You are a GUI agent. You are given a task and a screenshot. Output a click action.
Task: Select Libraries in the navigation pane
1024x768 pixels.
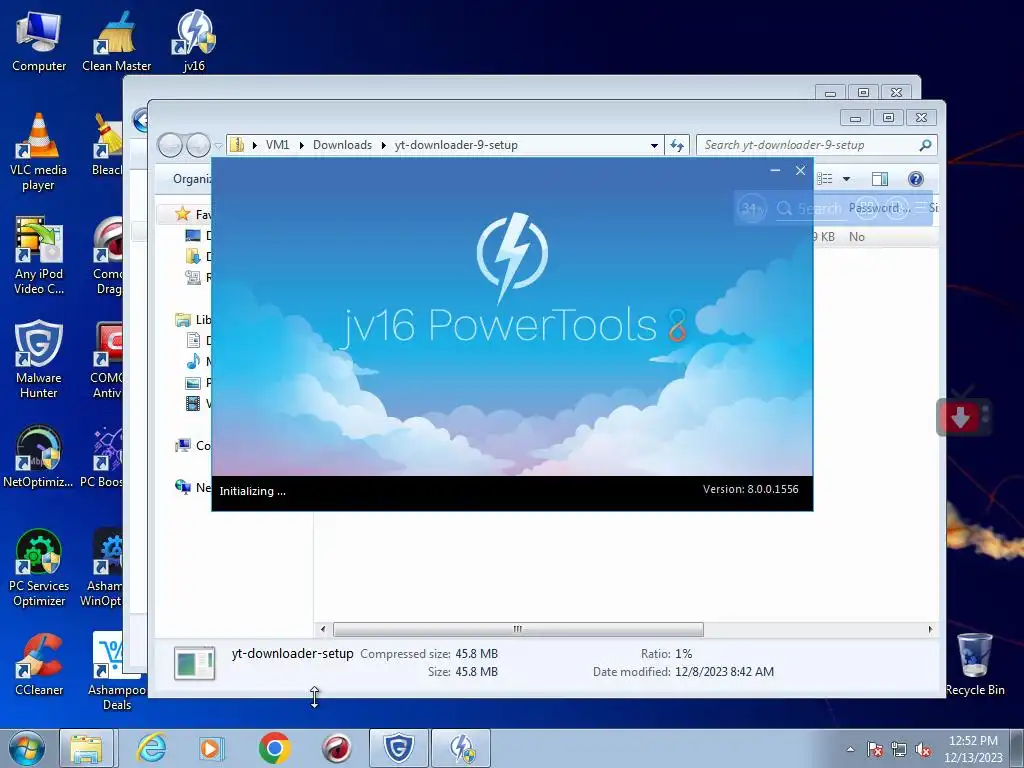click(x=193, y=319)
